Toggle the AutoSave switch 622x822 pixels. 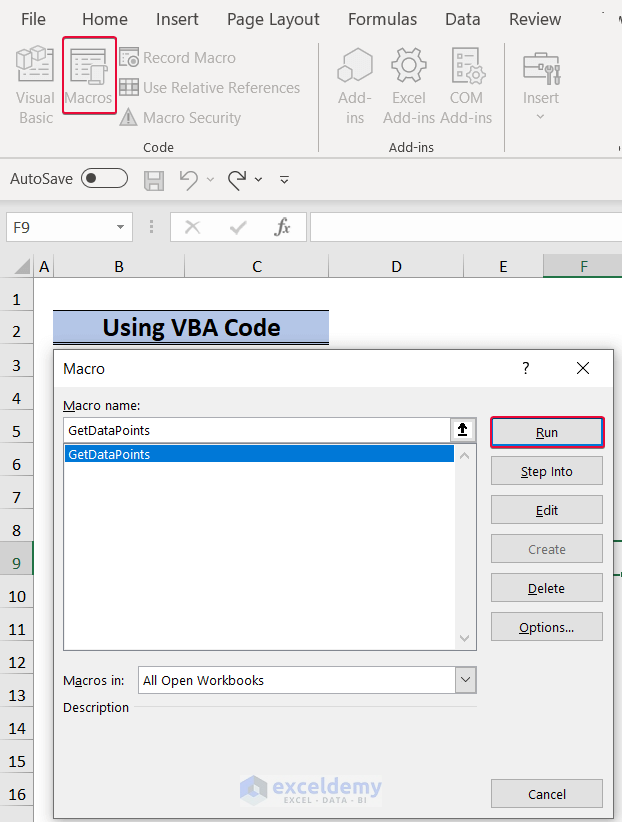(104, 179)
